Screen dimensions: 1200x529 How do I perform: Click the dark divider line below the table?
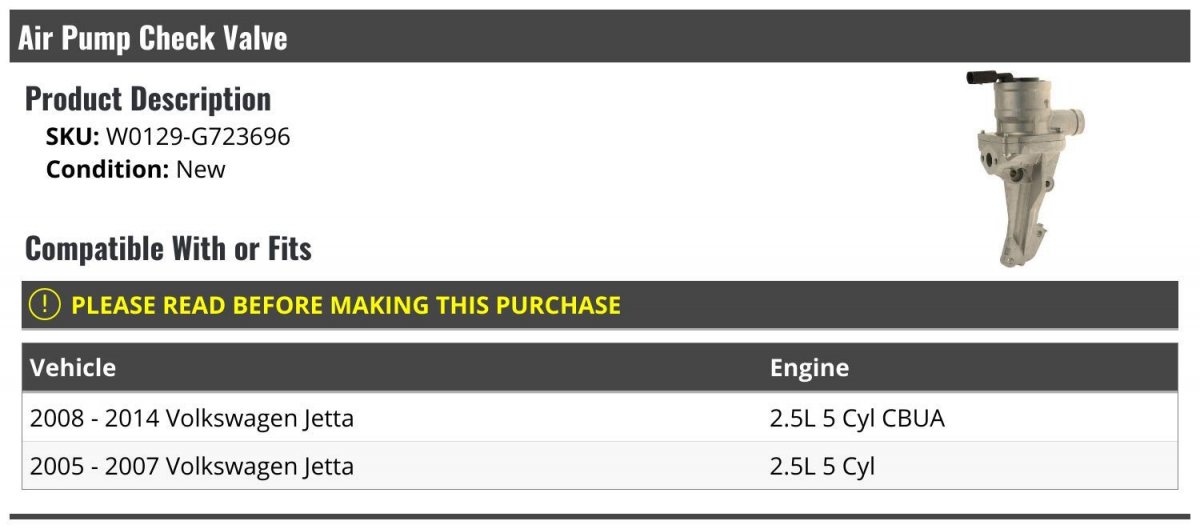coord(600,517)
